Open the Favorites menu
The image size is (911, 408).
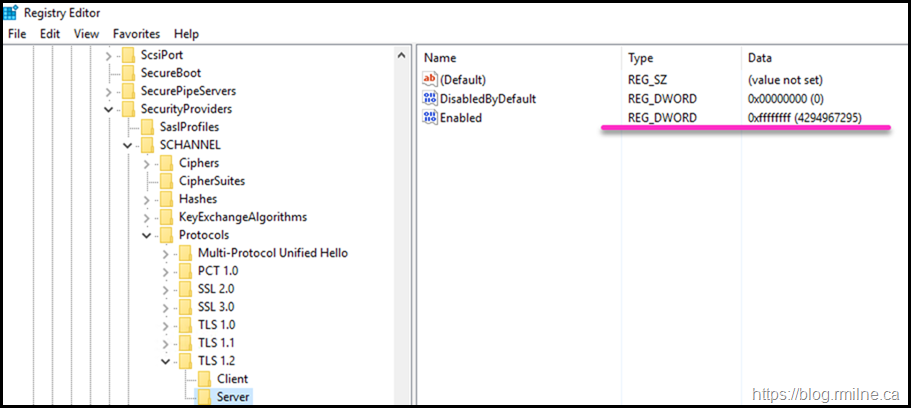(x=136, y=34)
